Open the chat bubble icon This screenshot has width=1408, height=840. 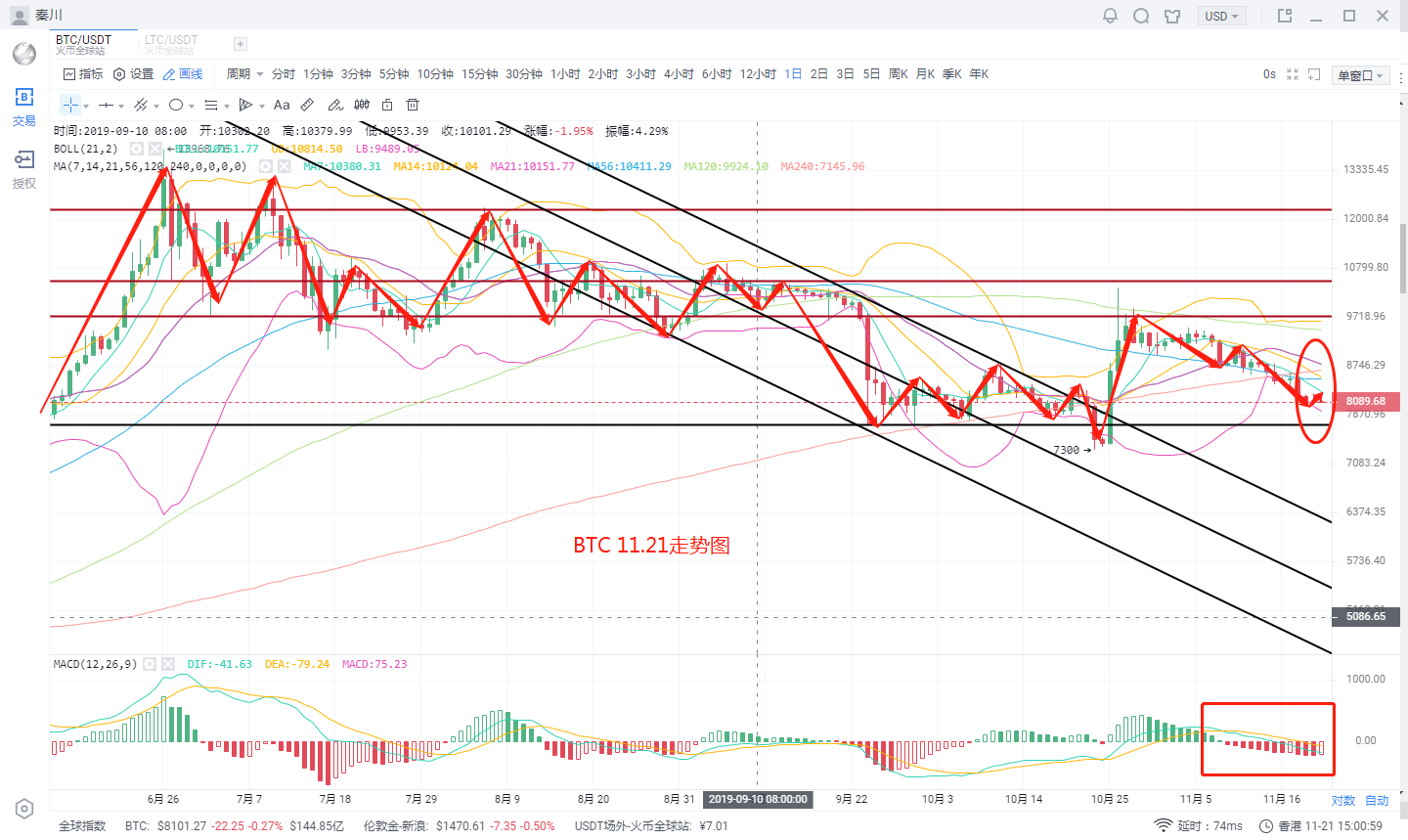click(x=1141, y=16)
